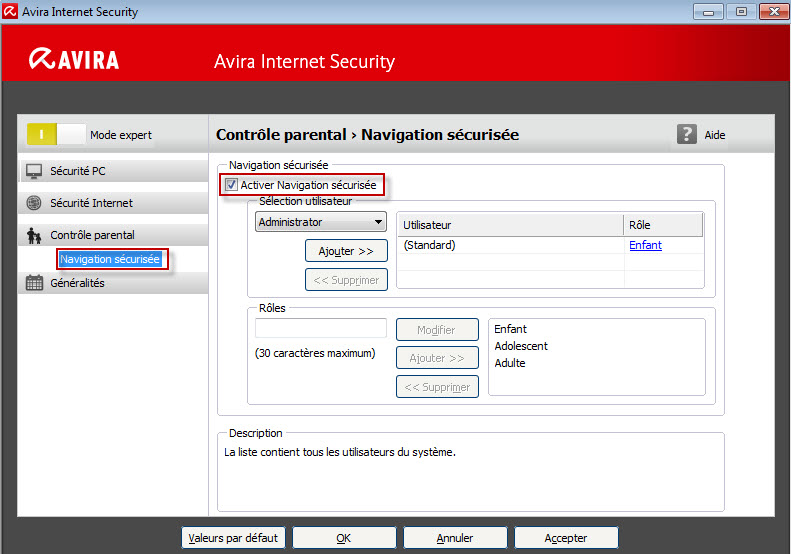Select Enfant in the roles list
Screen dimensions: 791x554
click(x=511, y=329)
